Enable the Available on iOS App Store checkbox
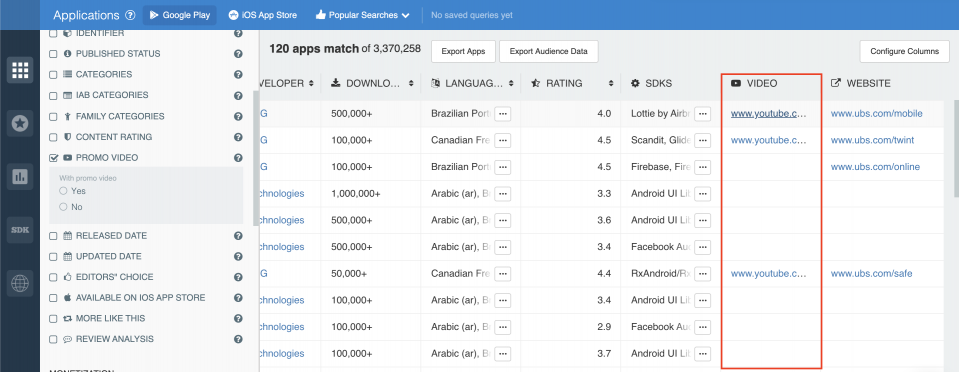The image size is (959, 372). 53,298
